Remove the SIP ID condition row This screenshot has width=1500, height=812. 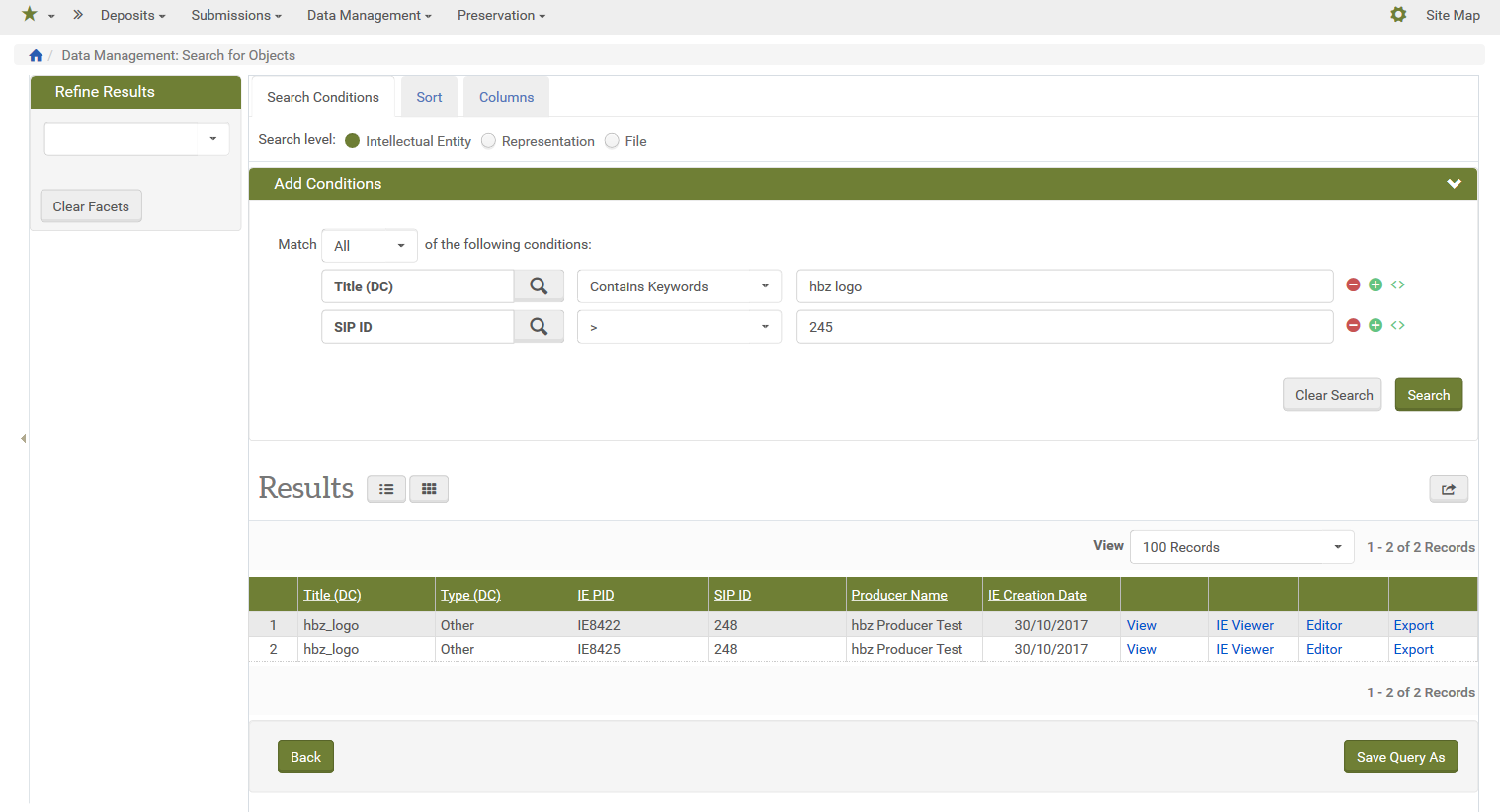(x=1353, y=326)
